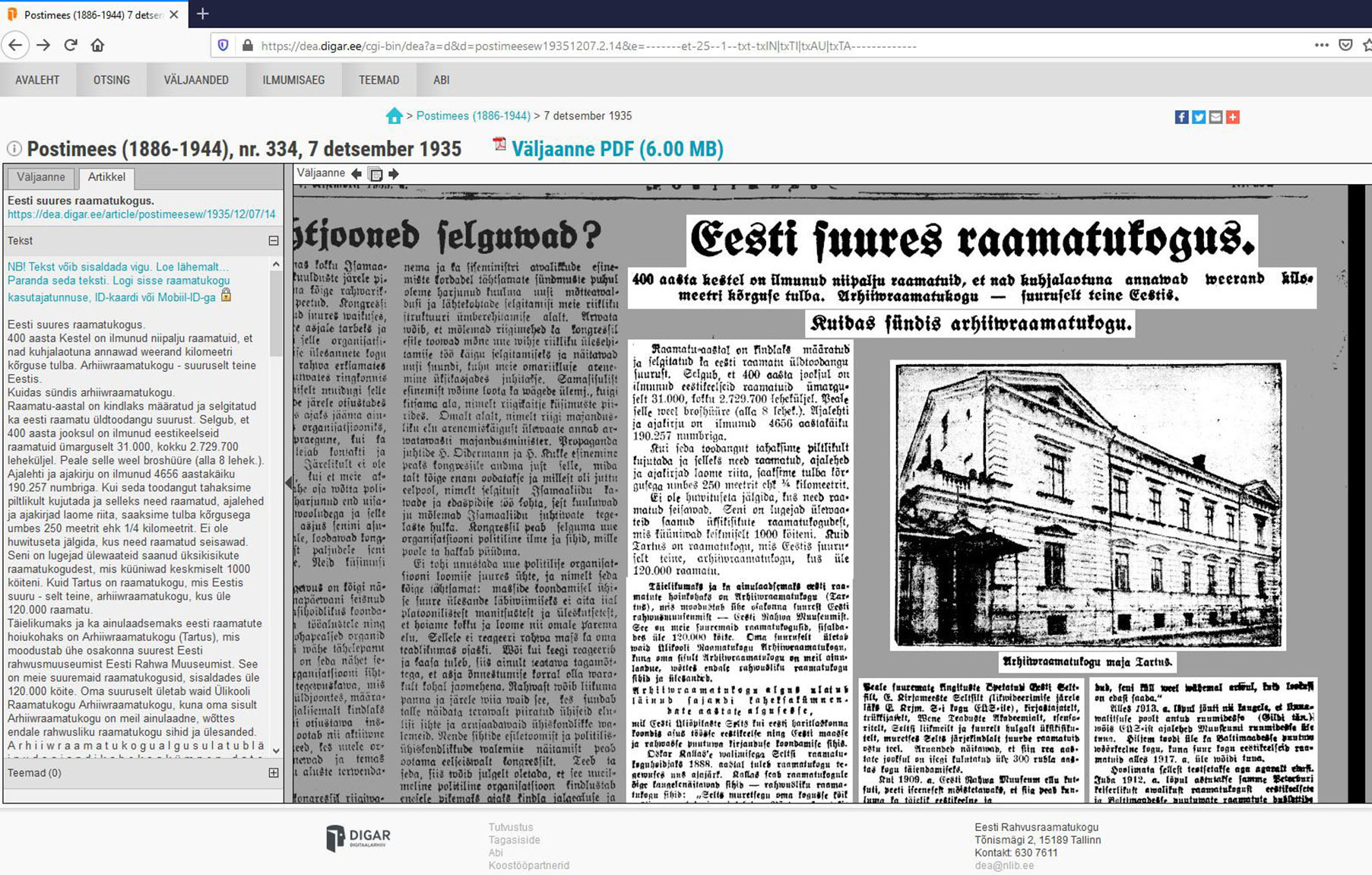The width and height of the screenshot is (1372, 875).
Task: Click the lock icon after ID-kaardi text
Action: [x=226, y=295]
